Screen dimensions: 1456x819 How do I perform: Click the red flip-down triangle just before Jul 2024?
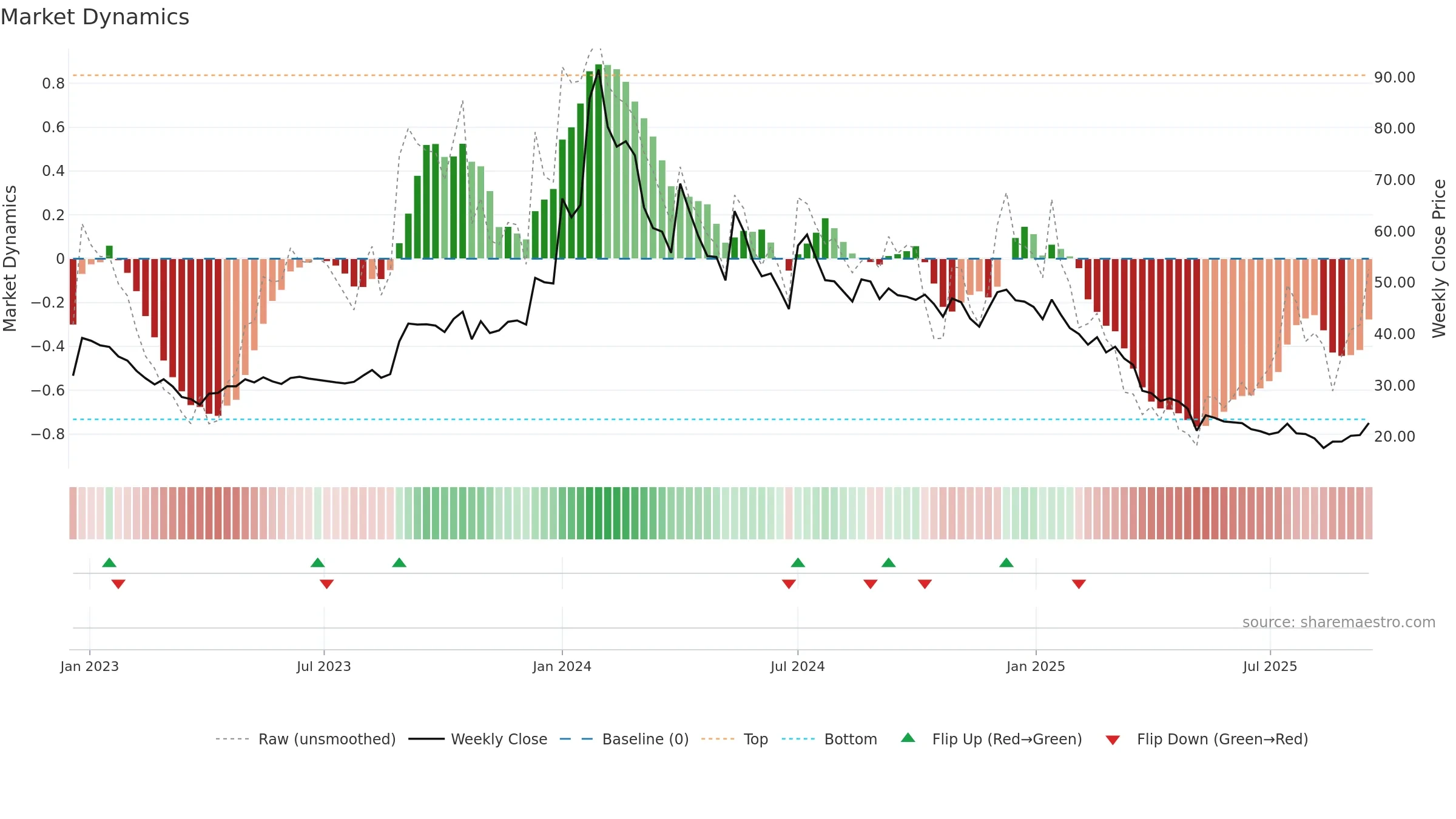point(789,584)
